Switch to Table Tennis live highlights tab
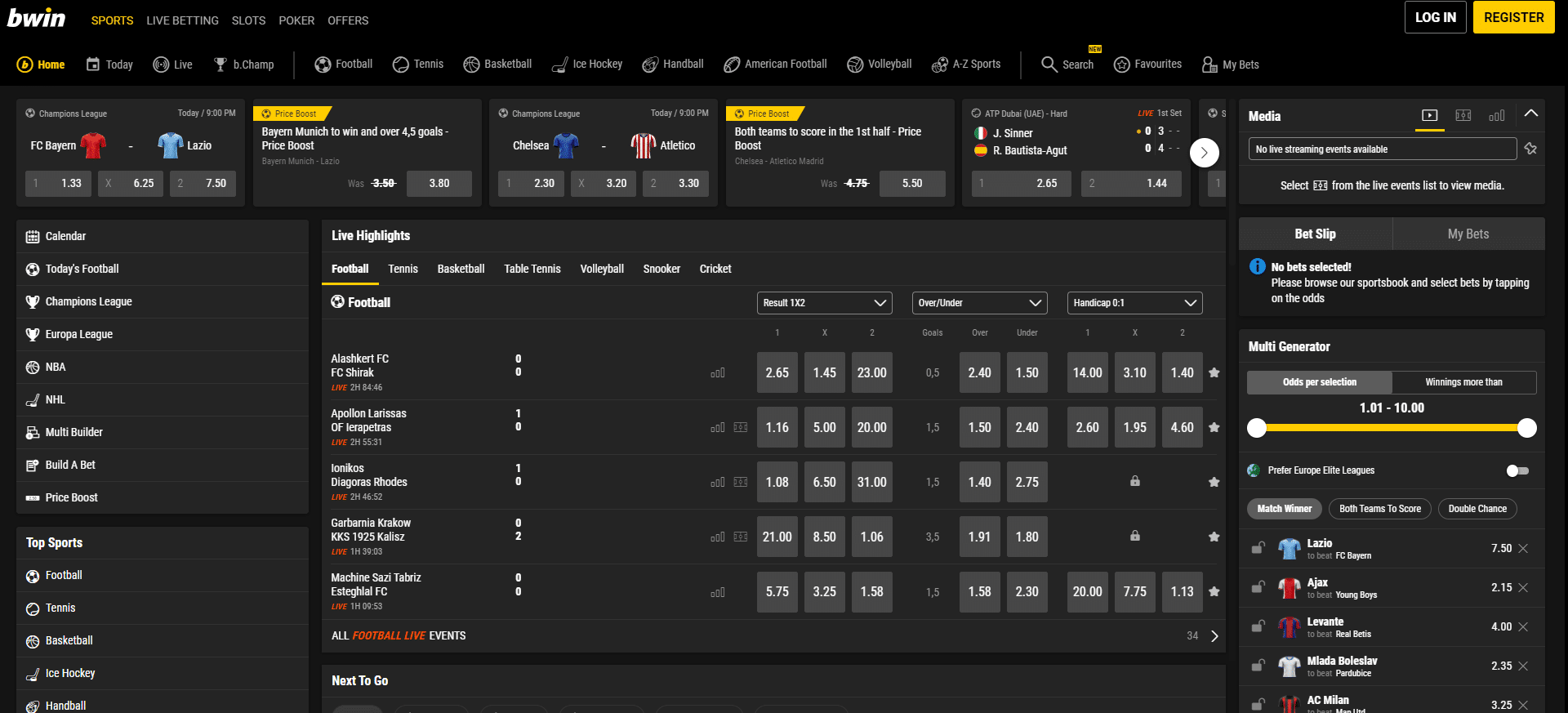 tap(532, 269)
